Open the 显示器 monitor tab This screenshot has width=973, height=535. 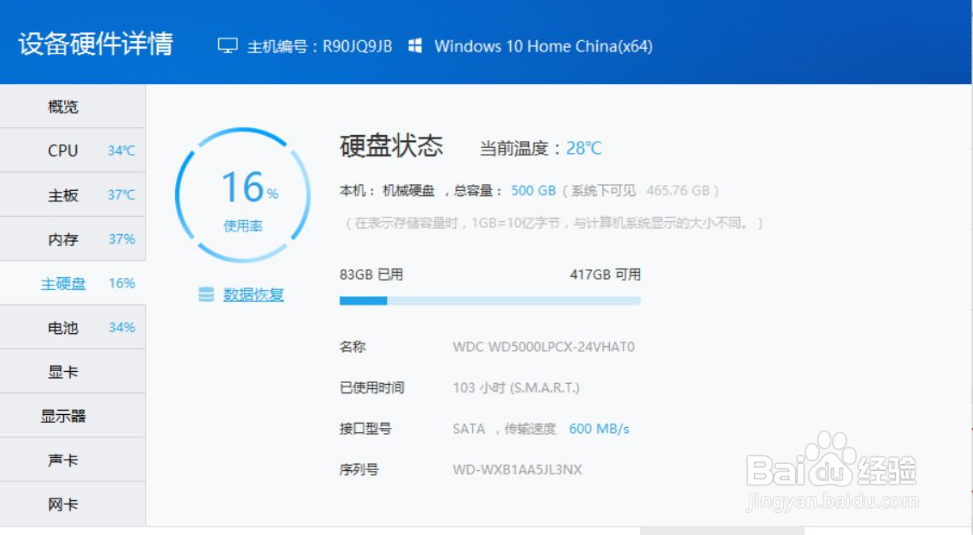(73, 416)
